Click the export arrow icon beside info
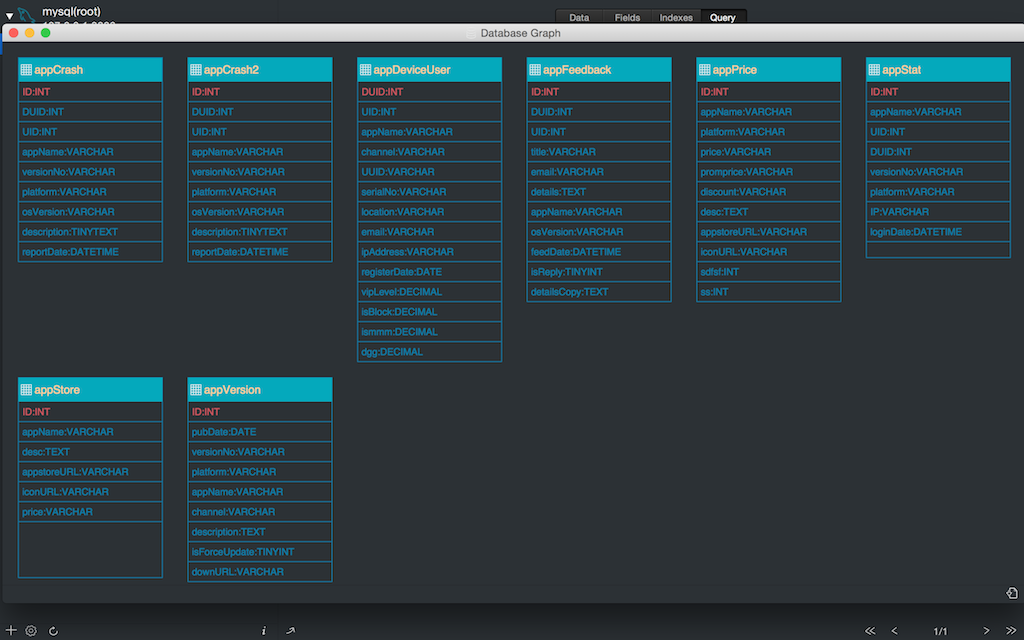This screenshot has width=1024, height=640. coord(290,631)
